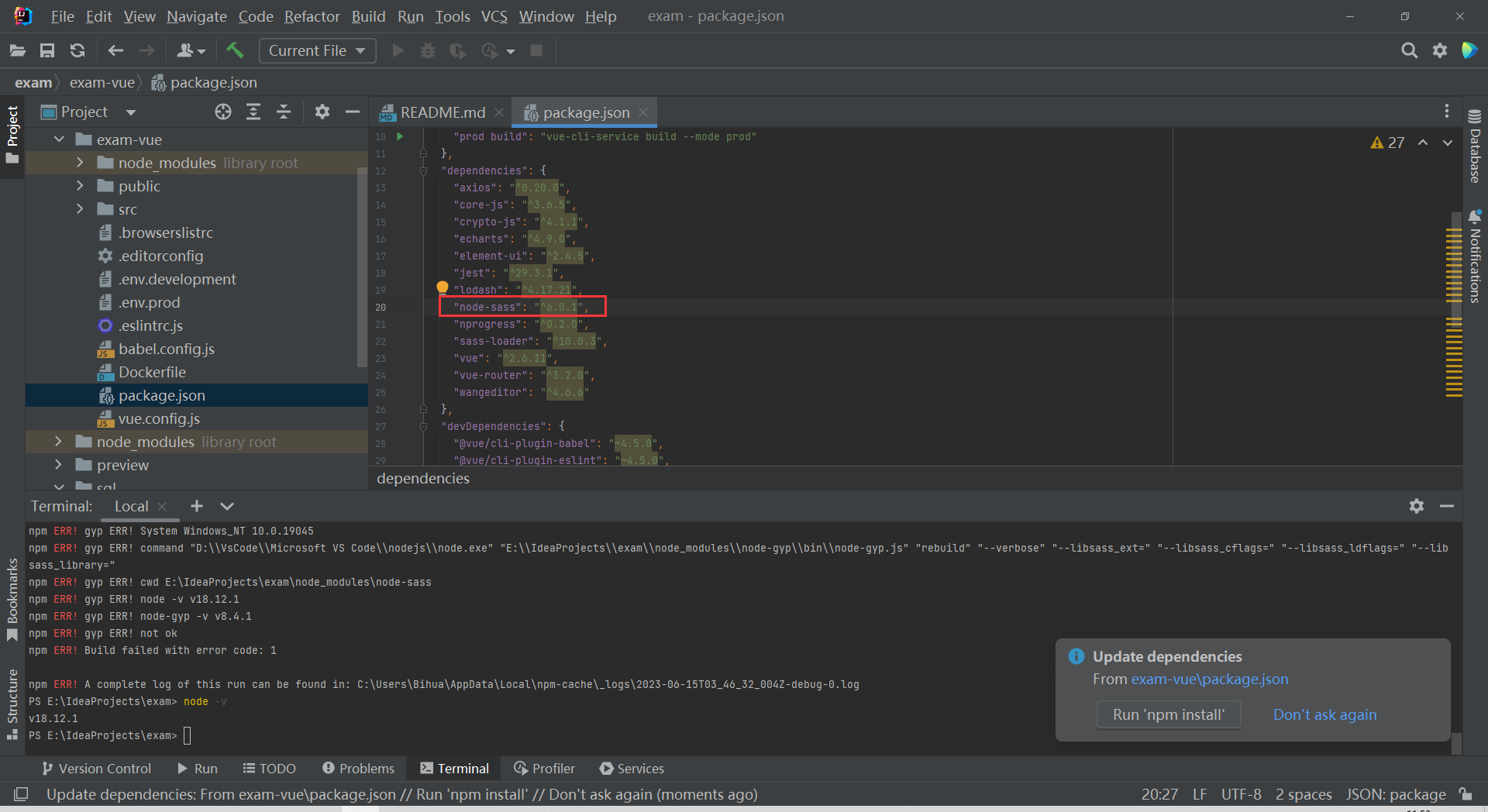Open the VCS menu
This screenshot has width=1488, height=812.
(x=494, y=16)
